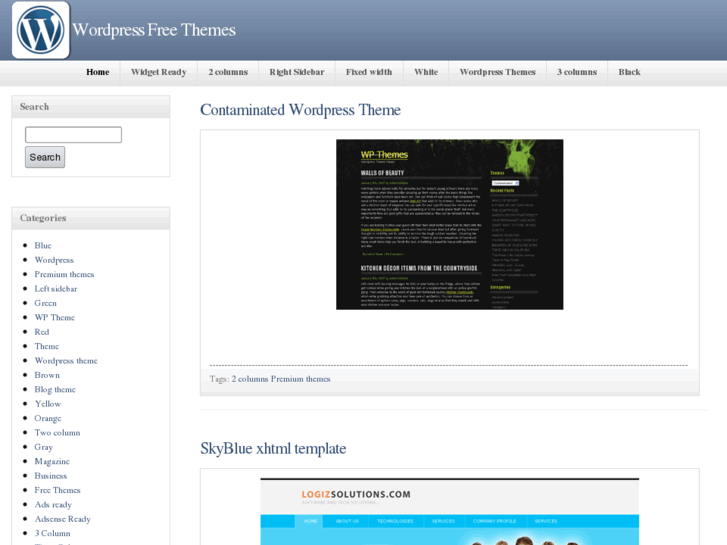727x545 pixels.
Task: Go to the Home menu item
Action: (x=98, y=72)
